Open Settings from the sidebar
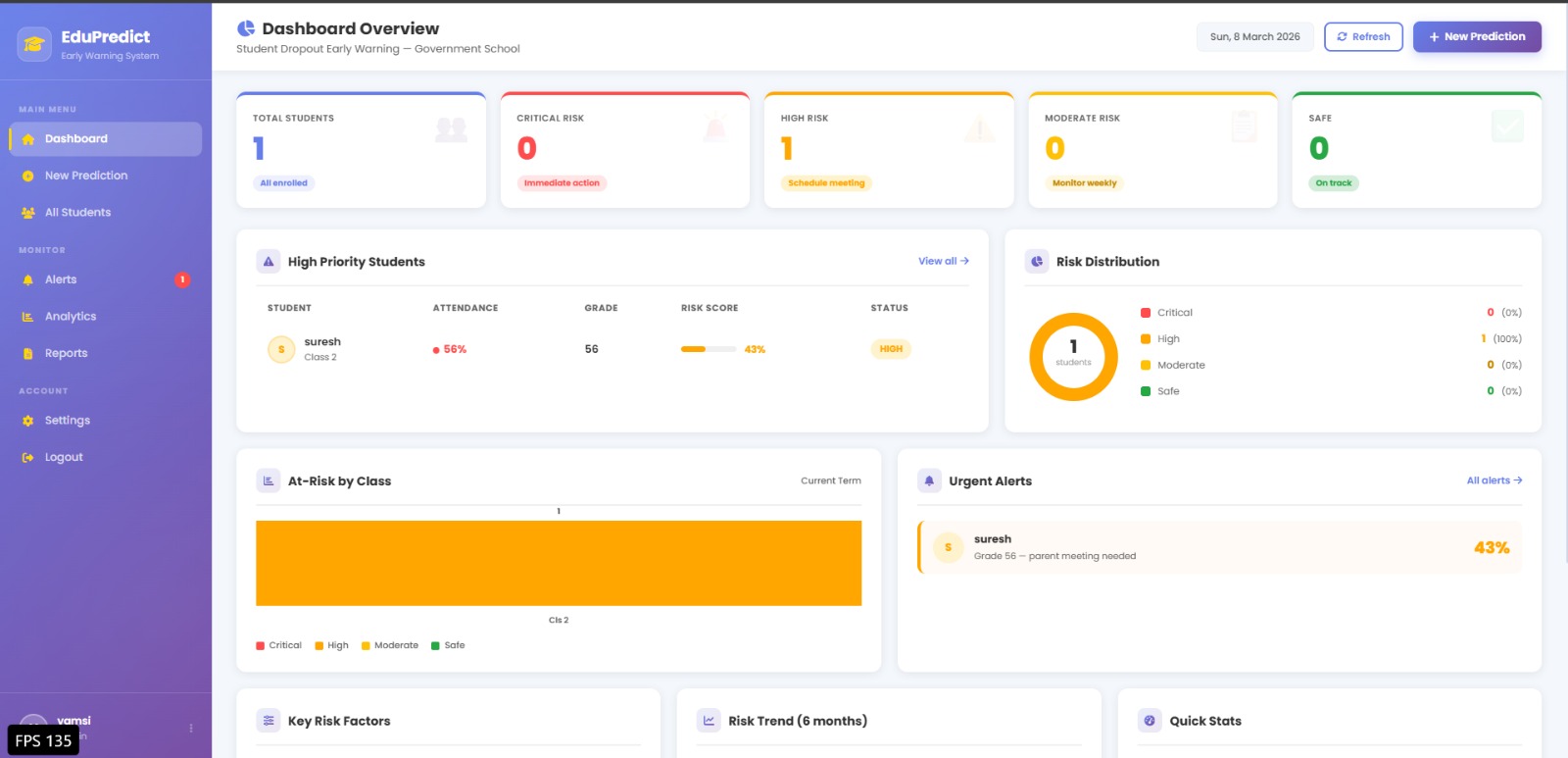Image resolution: width=1568 pixels, height=758 pixels. tap(106, 421)
